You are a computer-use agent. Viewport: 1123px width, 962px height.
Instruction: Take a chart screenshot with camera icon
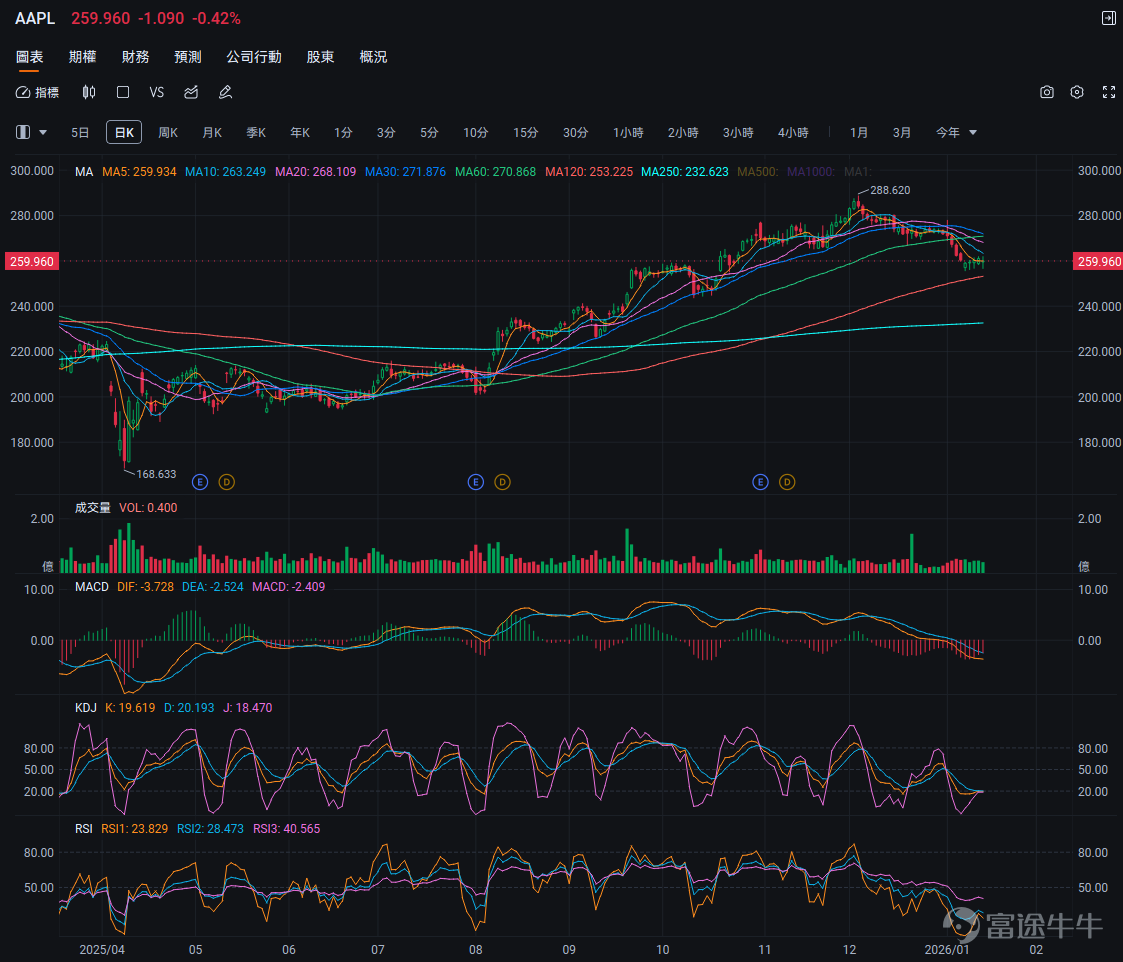click(1047, 92)
